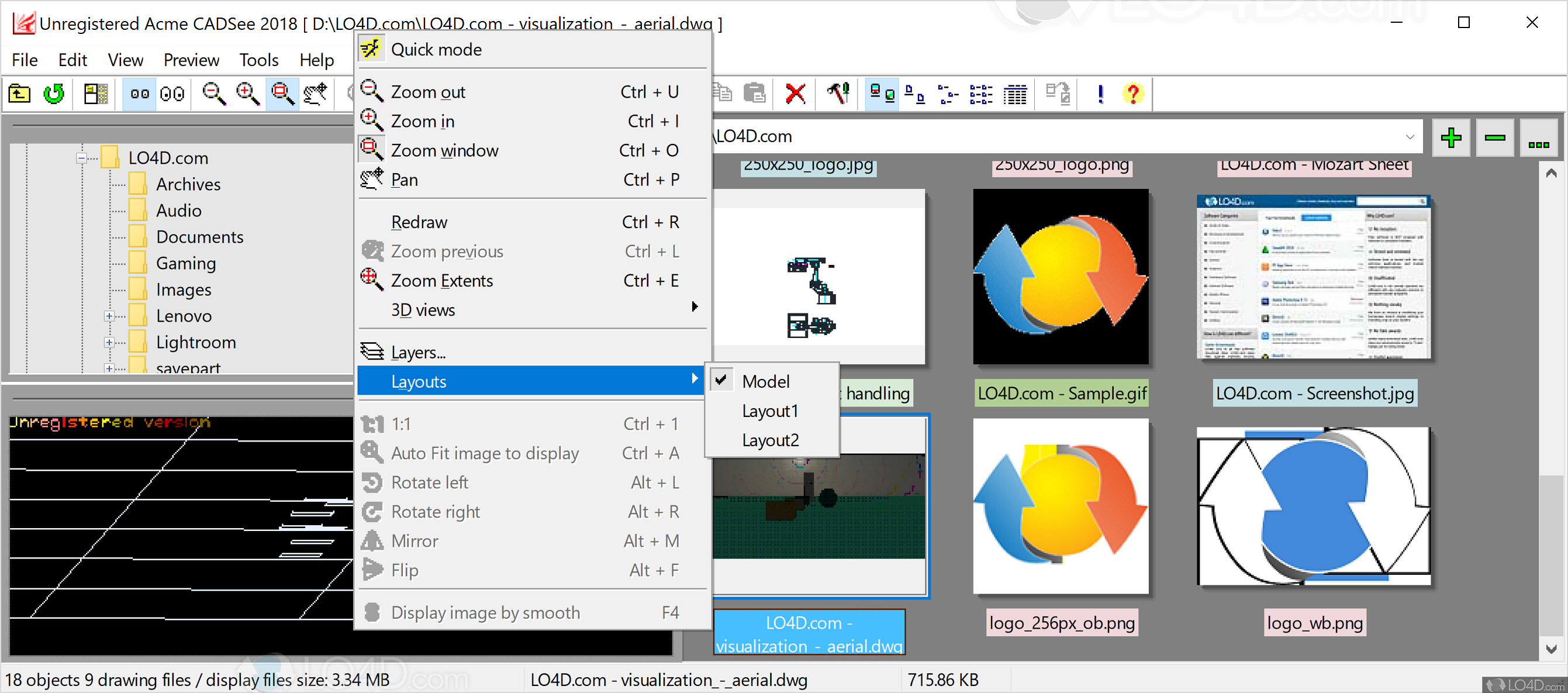The image size is (1568, 693).
Task: Toggle Quick mode in the menu
Action: (x=436, y=49)
